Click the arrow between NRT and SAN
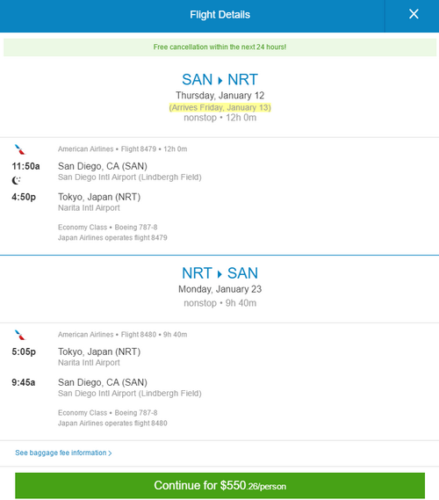Screen dimensions: 439x500 pyautogui.click(x=220, y=274)
